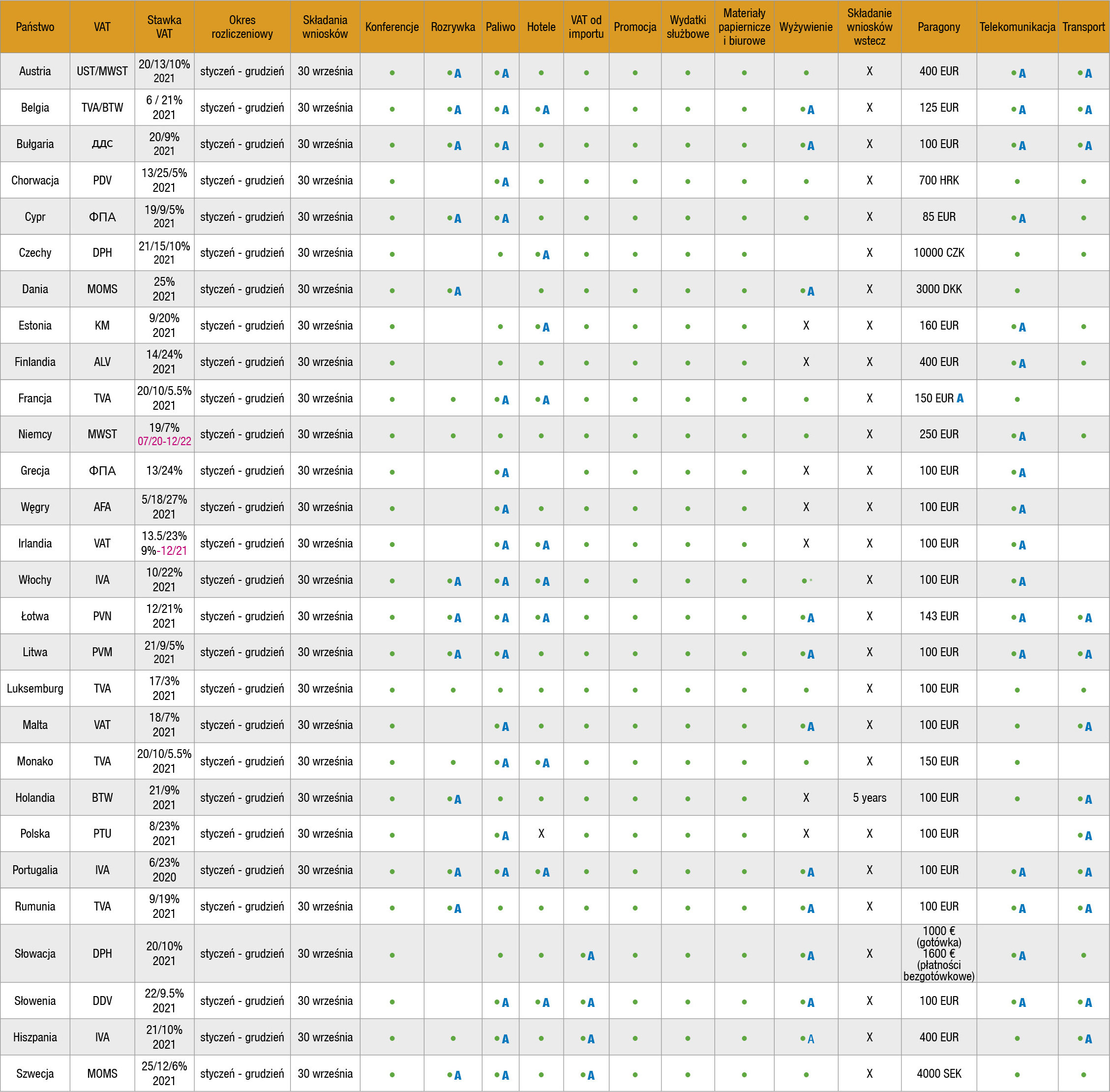Click the Paragony column header
Screen dimensions: 1110x1092
click(938, 27)
